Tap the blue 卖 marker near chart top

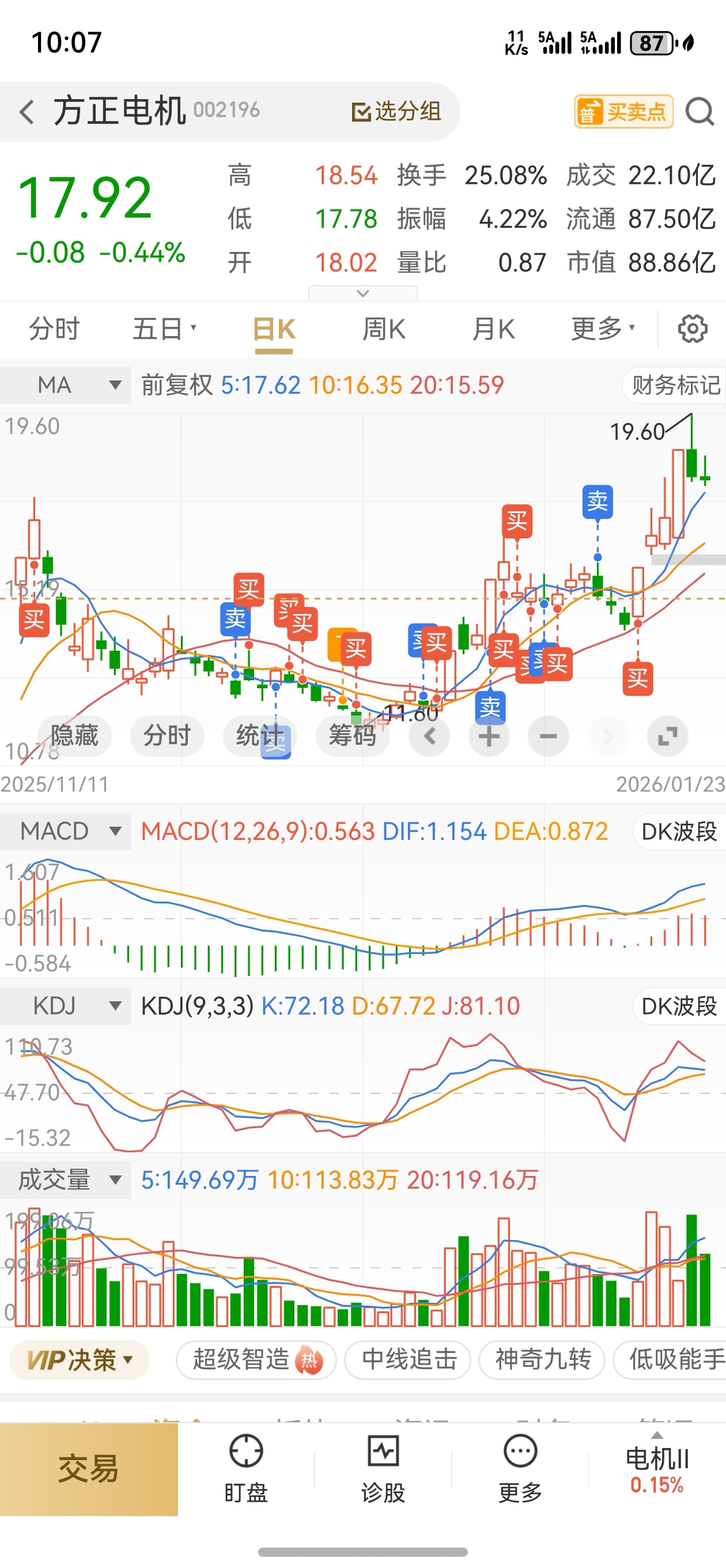click(x=598, y=502)
